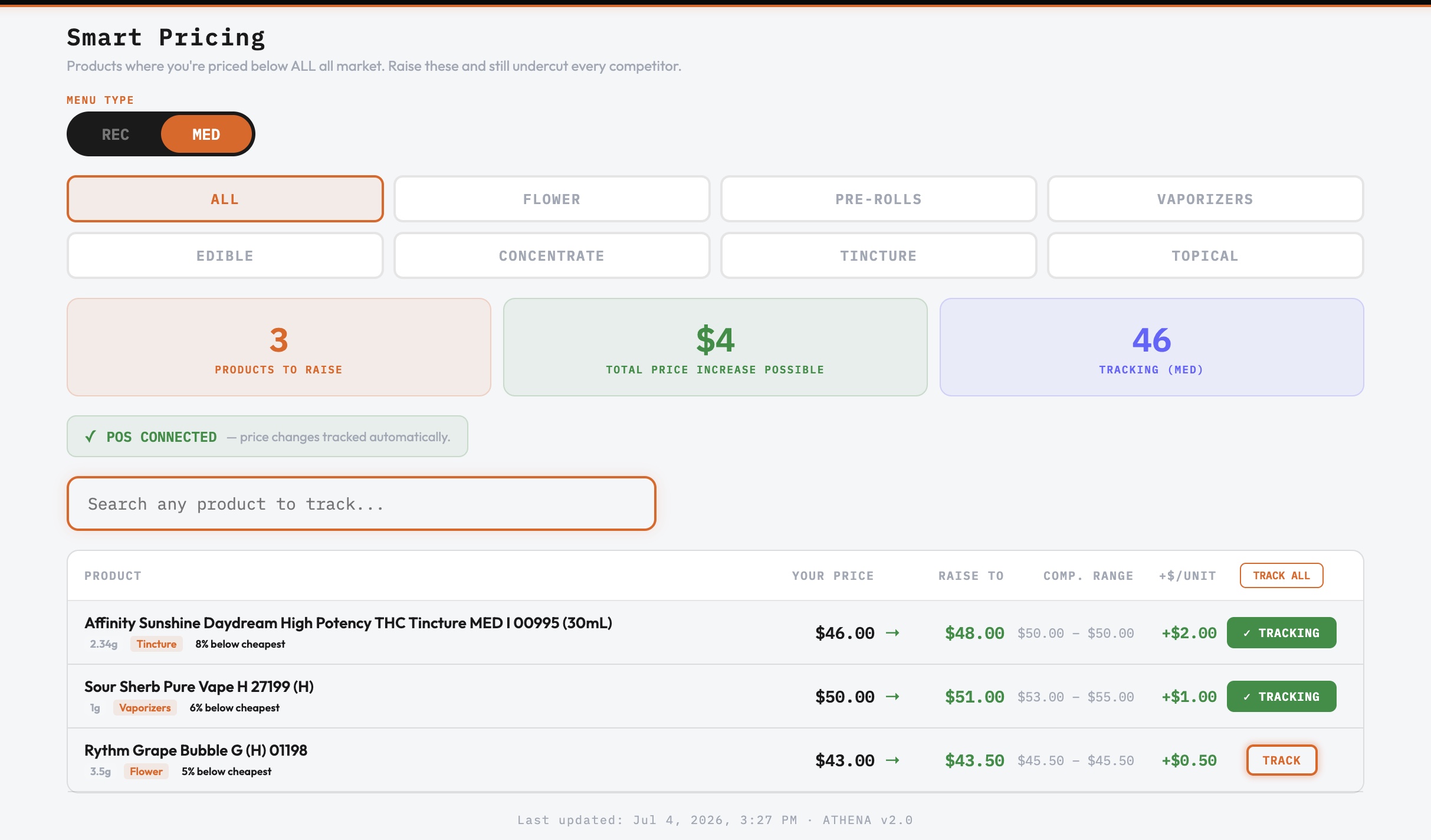Focus the product search field

pos(362,504)
